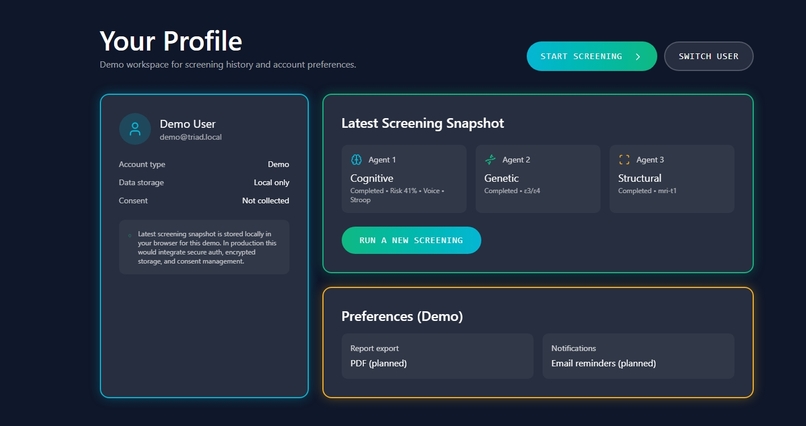Run a new screening
Screen dimensions: 806x426
[411, 240]
